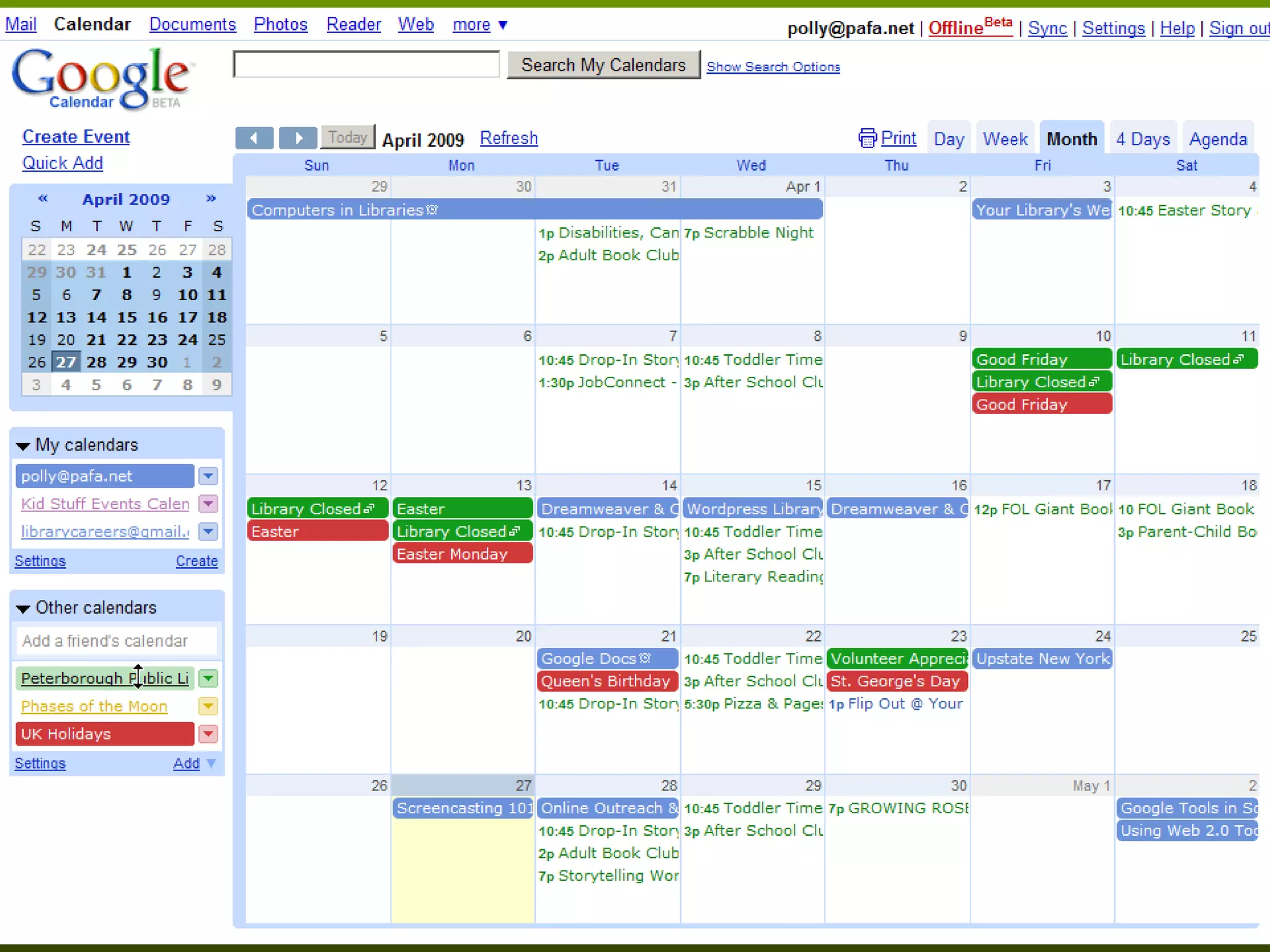This screenshot has height=952, width=1270.
Task: Open Phases of the Moon dropdown arrow
Action: pos(208,706)
